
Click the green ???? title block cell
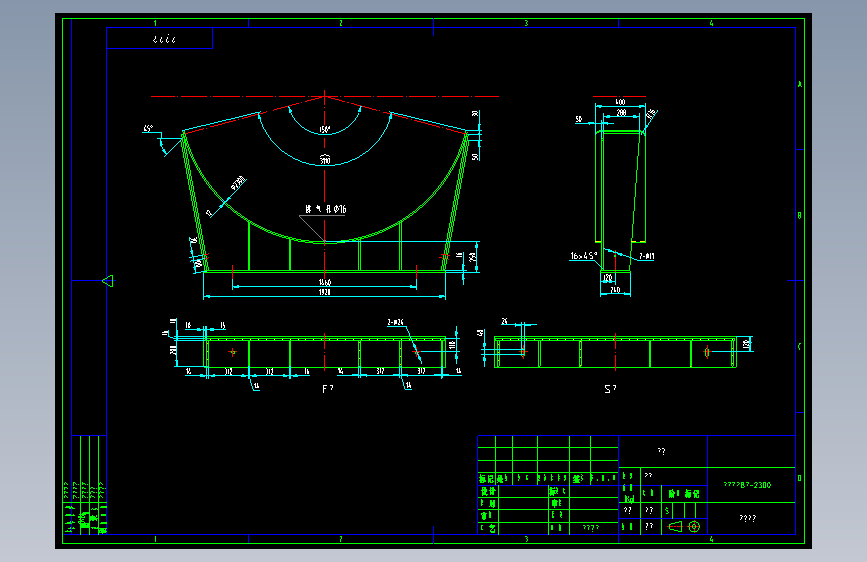(x=591, y=528)
